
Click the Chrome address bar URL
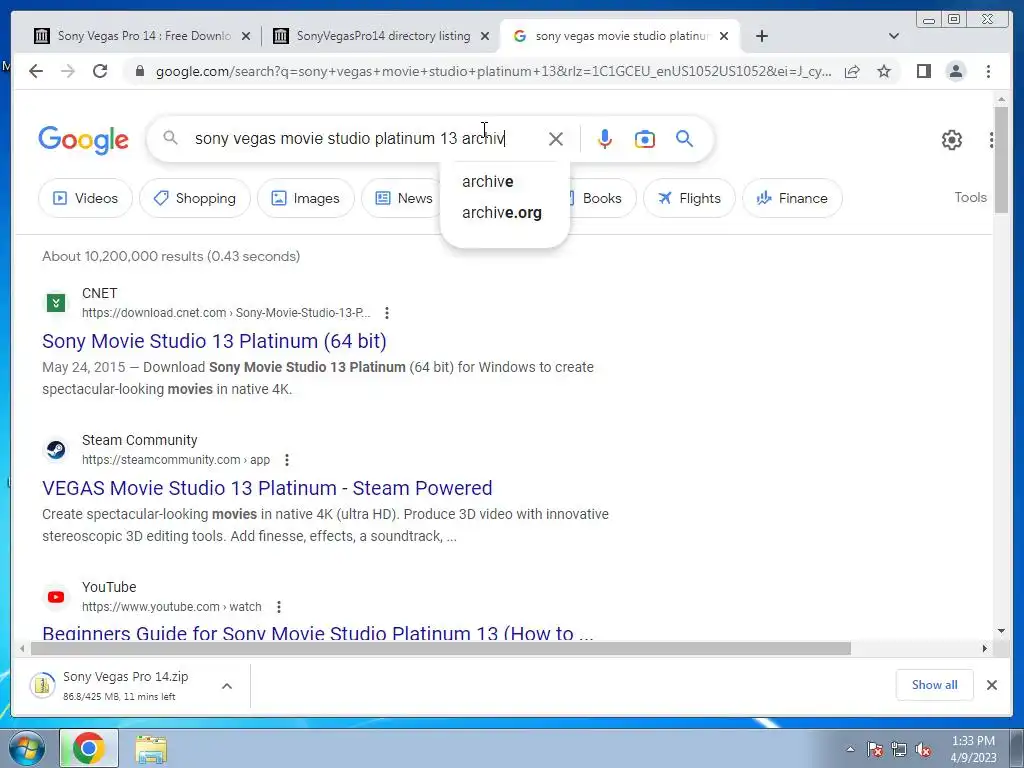(x=493, y=71)
